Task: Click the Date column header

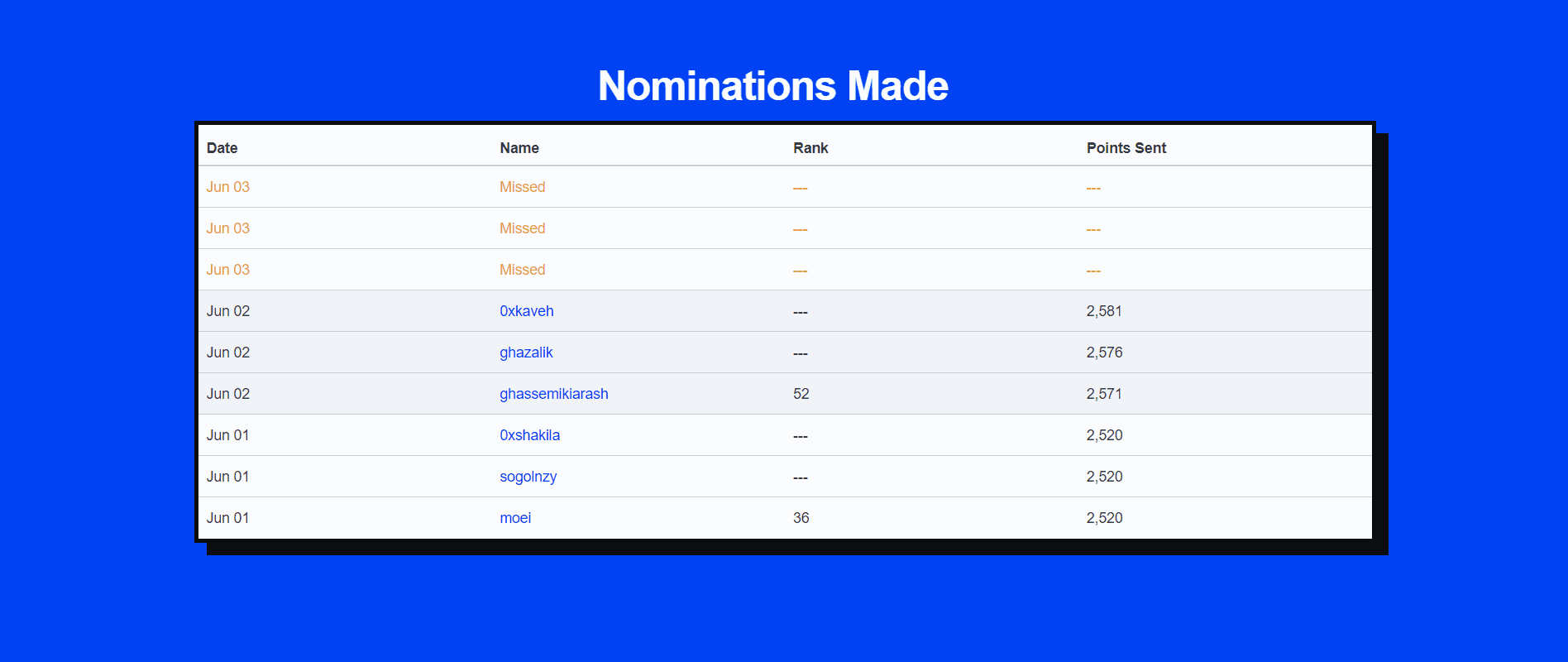Action: coord(222,148)
